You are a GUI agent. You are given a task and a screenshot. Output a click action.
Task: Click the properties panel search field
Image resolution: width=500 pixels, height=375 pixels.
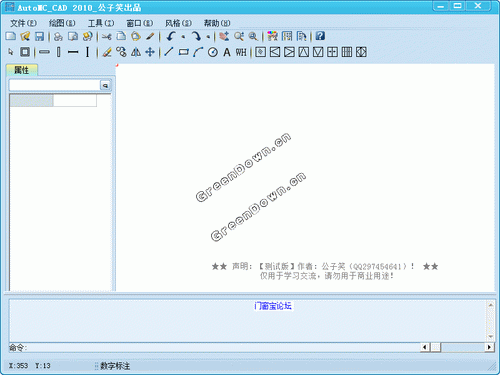[55, 85]
